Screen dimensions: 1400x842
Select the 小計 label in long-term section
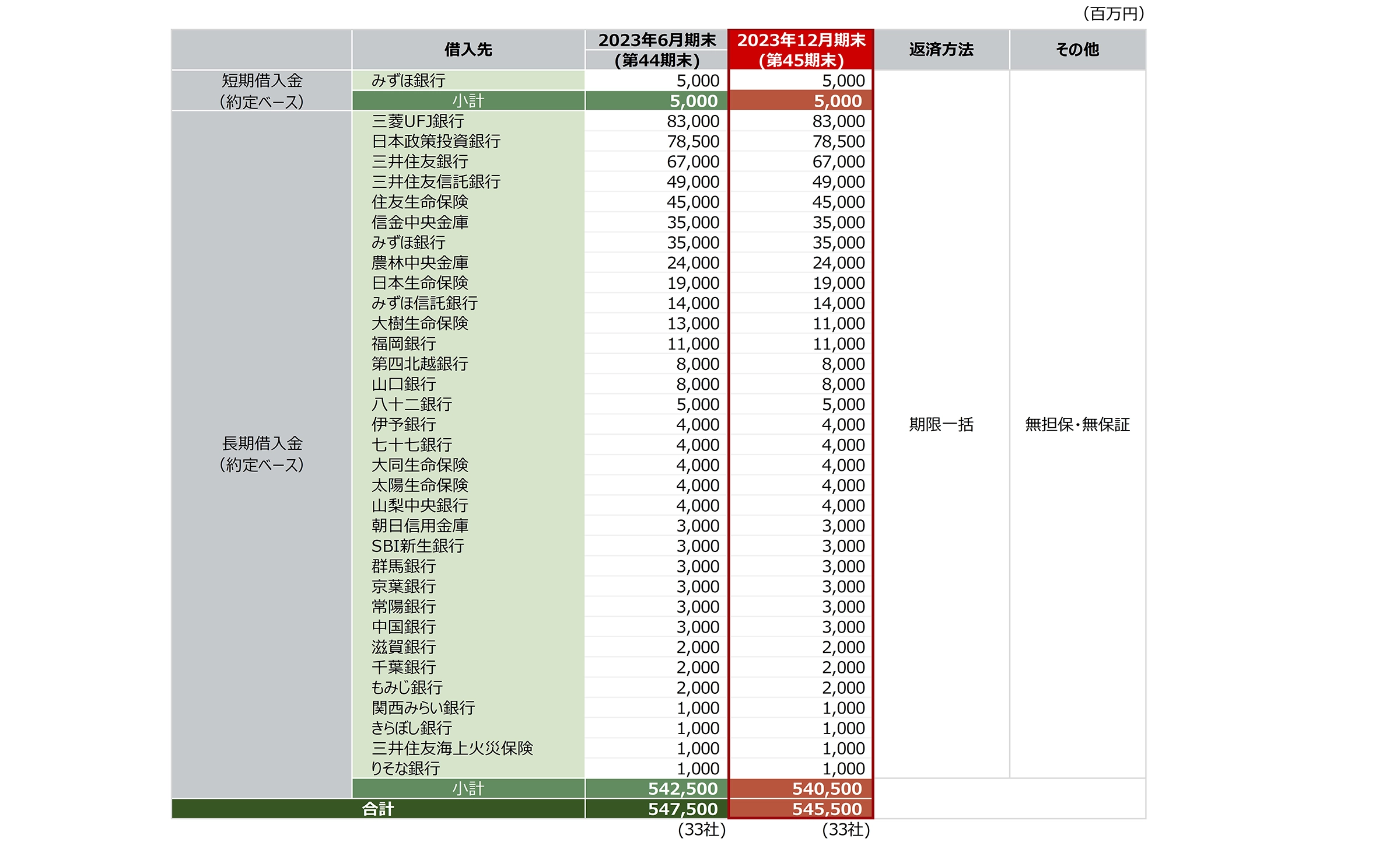tap(468, 789)
